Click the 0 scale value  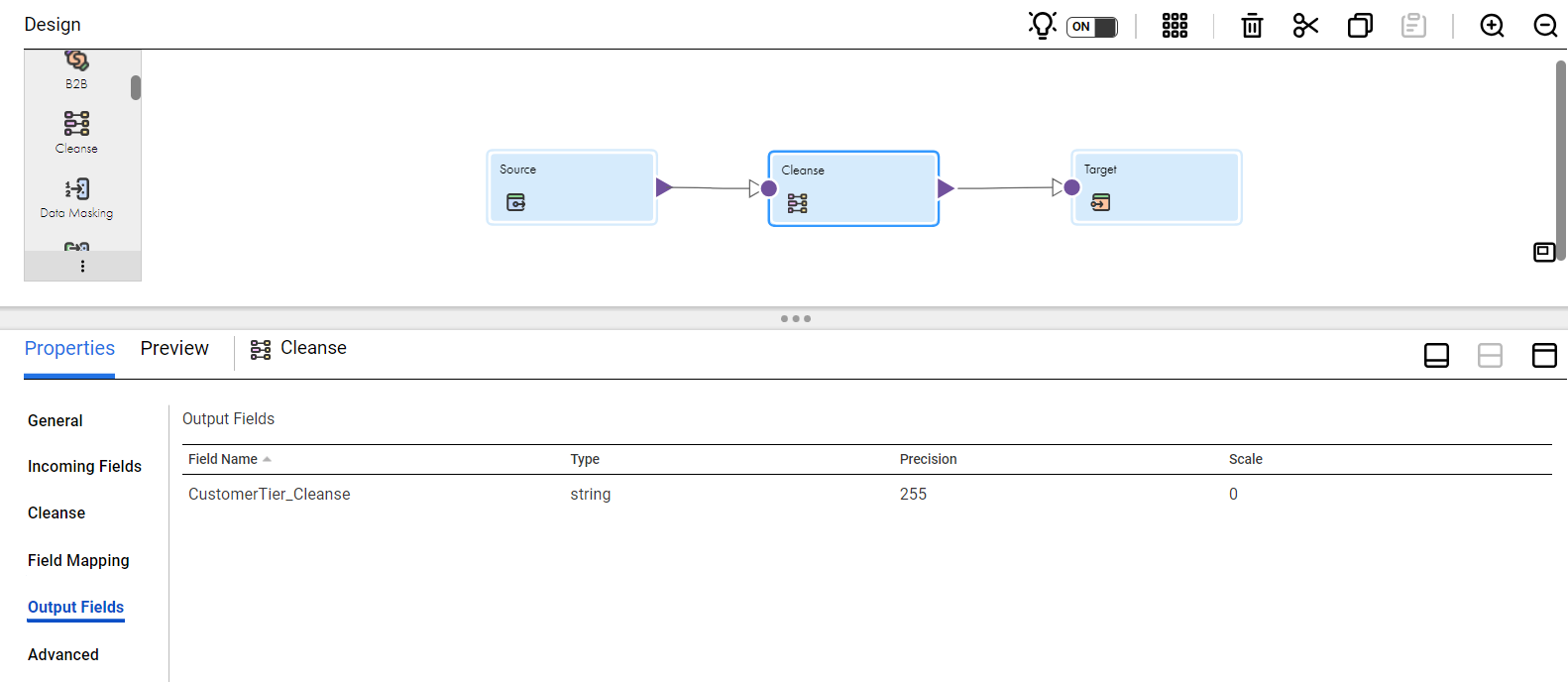[x=1233, y=494]
